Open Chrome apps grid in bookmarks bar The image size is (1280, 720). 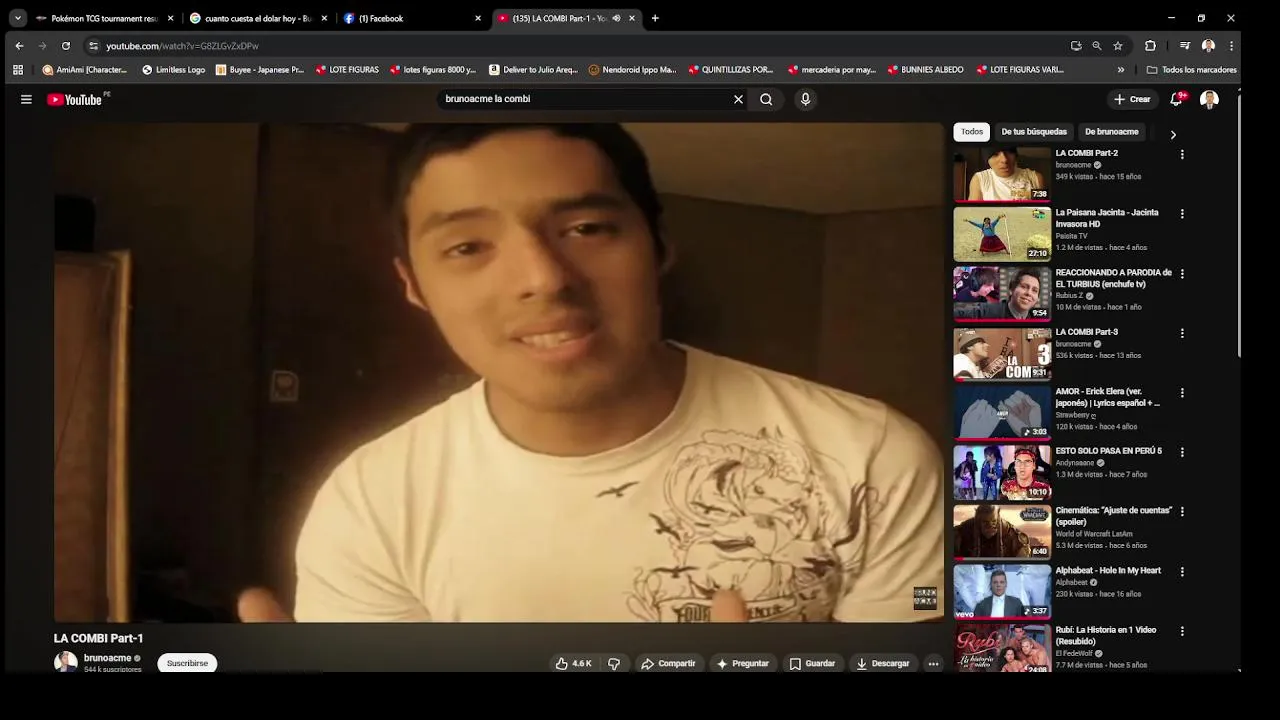coord(18,70)
